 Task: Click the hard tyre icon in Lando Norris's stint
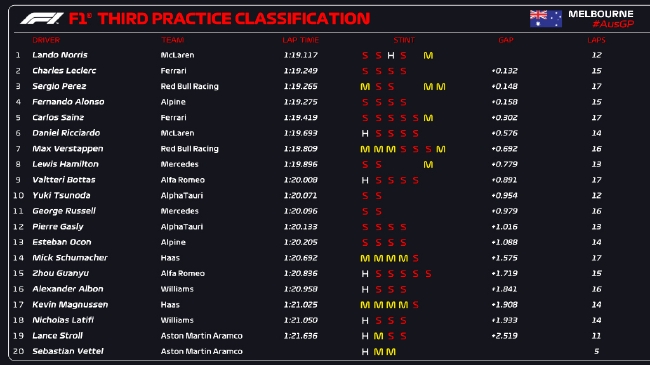(390, 55)
